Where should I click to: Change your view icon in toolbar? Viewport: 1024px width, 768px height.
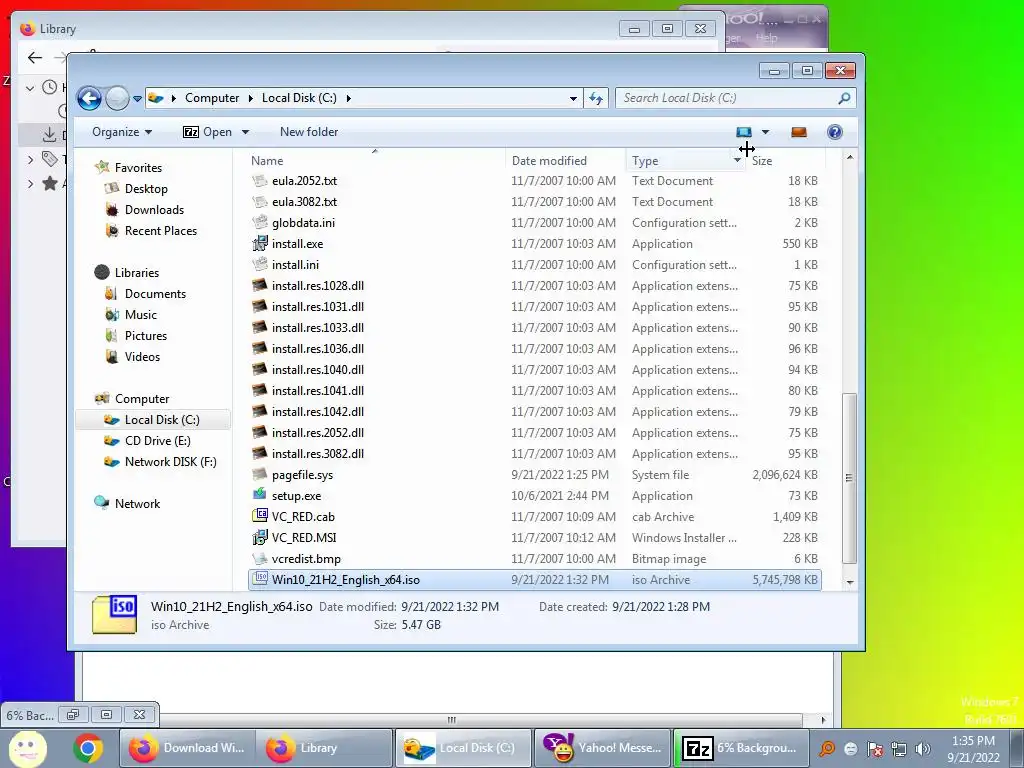coord(744,132)
